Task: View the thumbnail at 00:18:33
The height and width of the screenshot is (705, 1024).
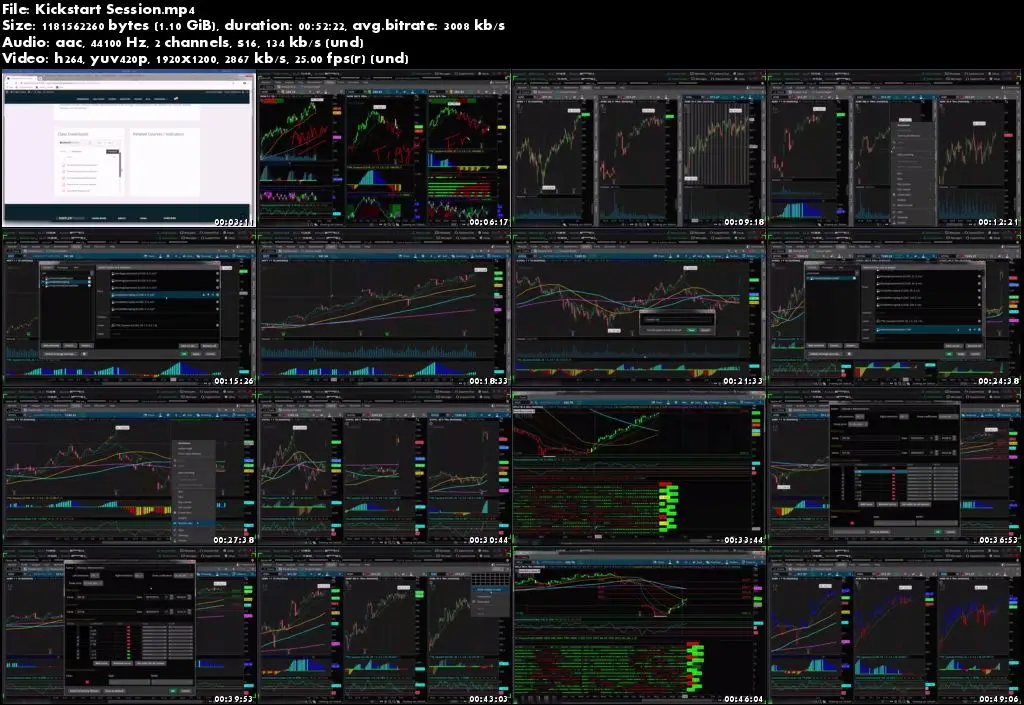Action: point(384,308)
